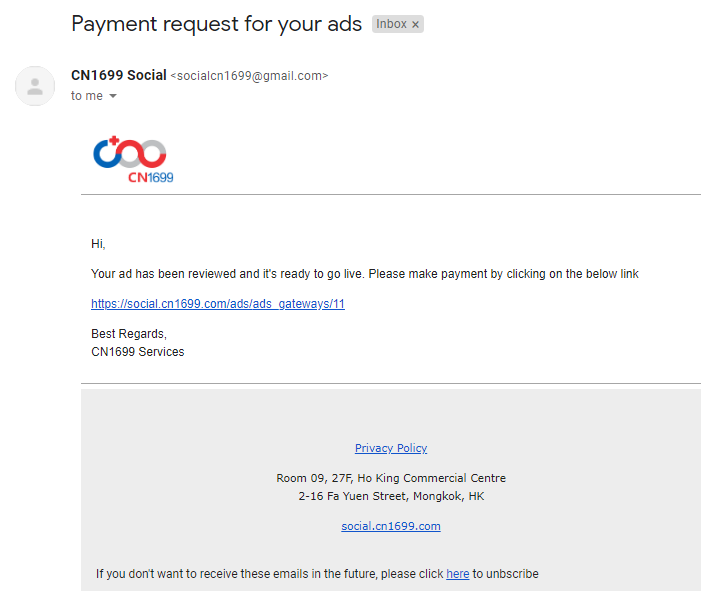Expand recipient details arrow beside "to me"
722x605 pixels.
tap(113, 96)
